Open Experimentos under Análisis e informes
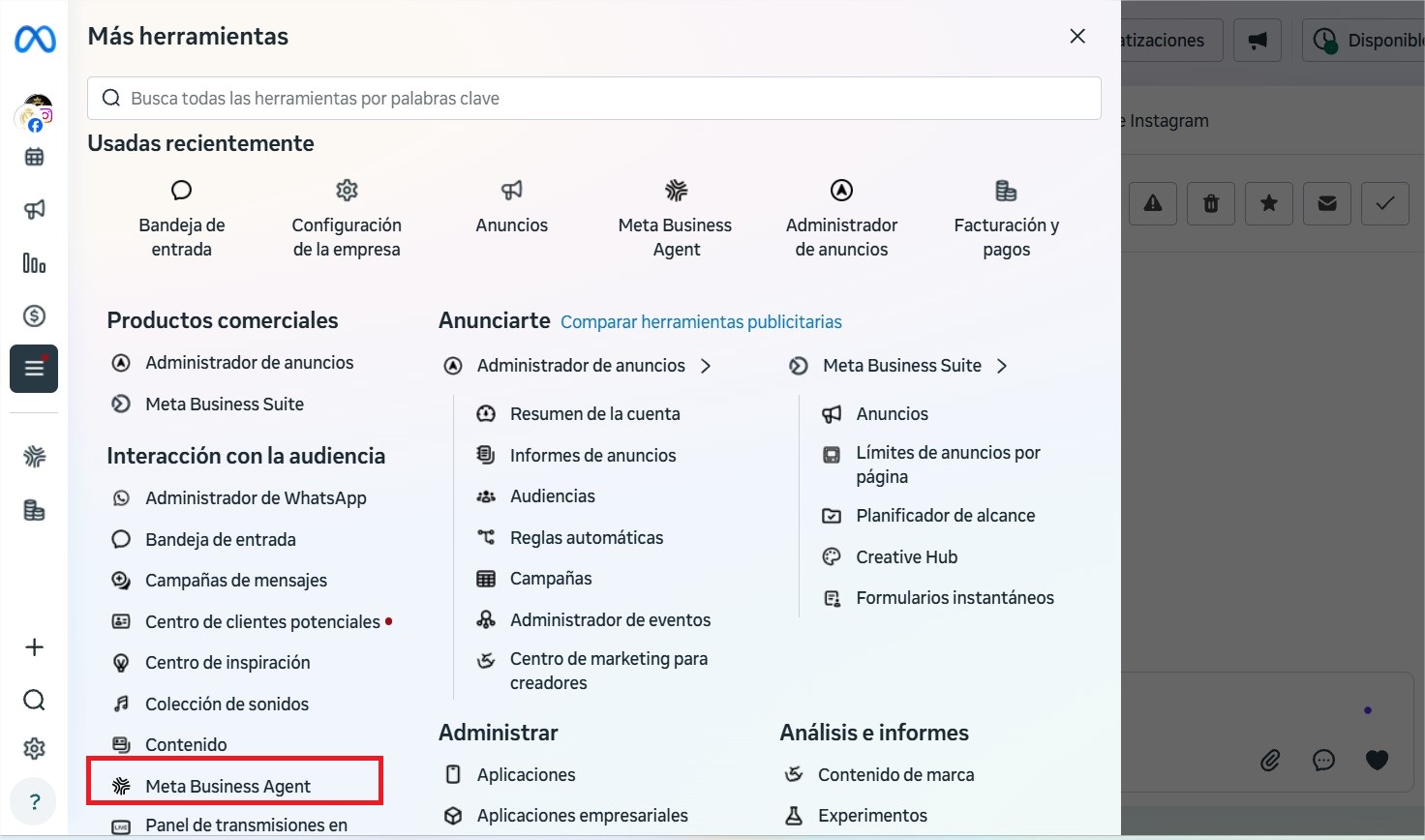The height and width of the screenshot is (840, 1425). pos(856,816)
